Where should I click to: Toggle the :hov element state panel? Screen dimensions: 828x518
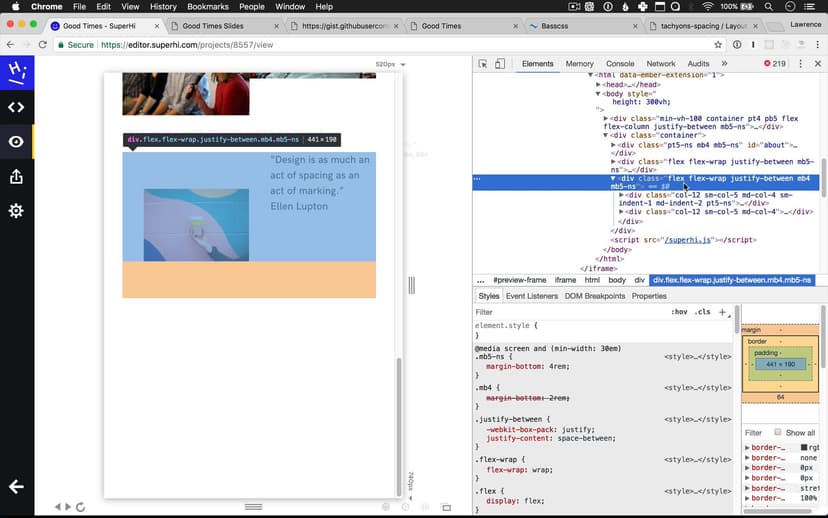[679, 312]
